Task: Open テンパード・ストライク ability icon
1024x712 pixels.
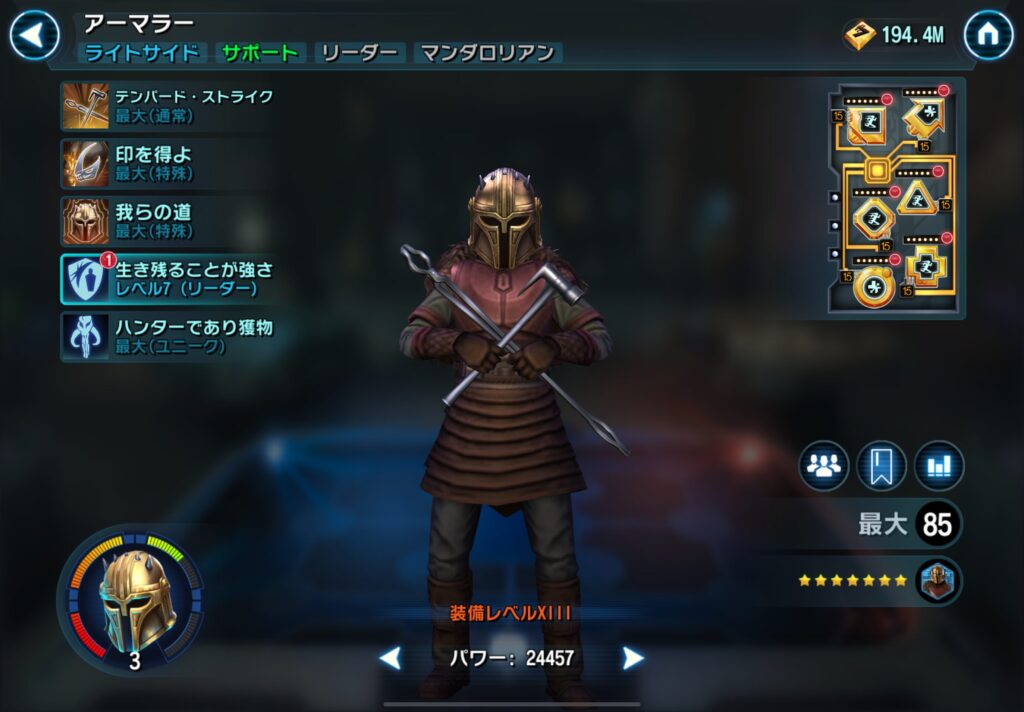Action: pyautogui.click(x=86, y=106)
